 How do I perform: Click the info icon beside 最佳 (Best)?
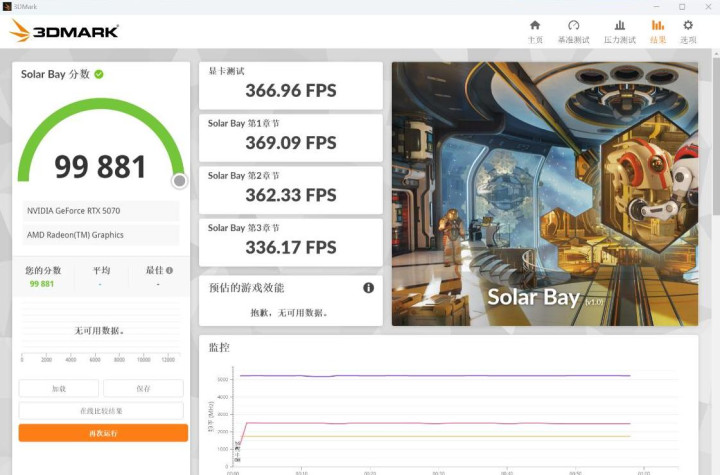pyautogui.click(x=169, y=271)
